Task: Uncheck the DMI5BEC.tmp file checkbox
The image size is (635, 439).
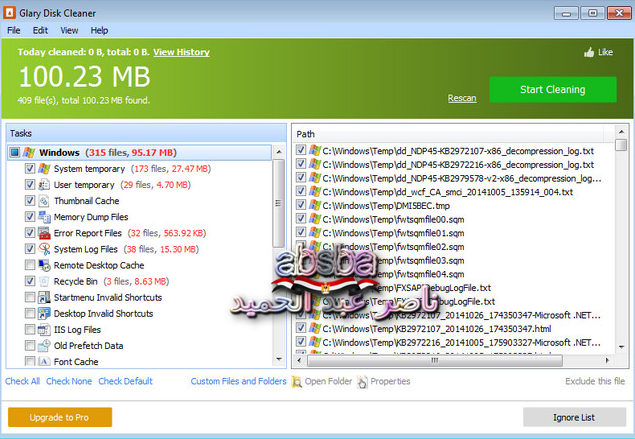Action: [300, 205]
